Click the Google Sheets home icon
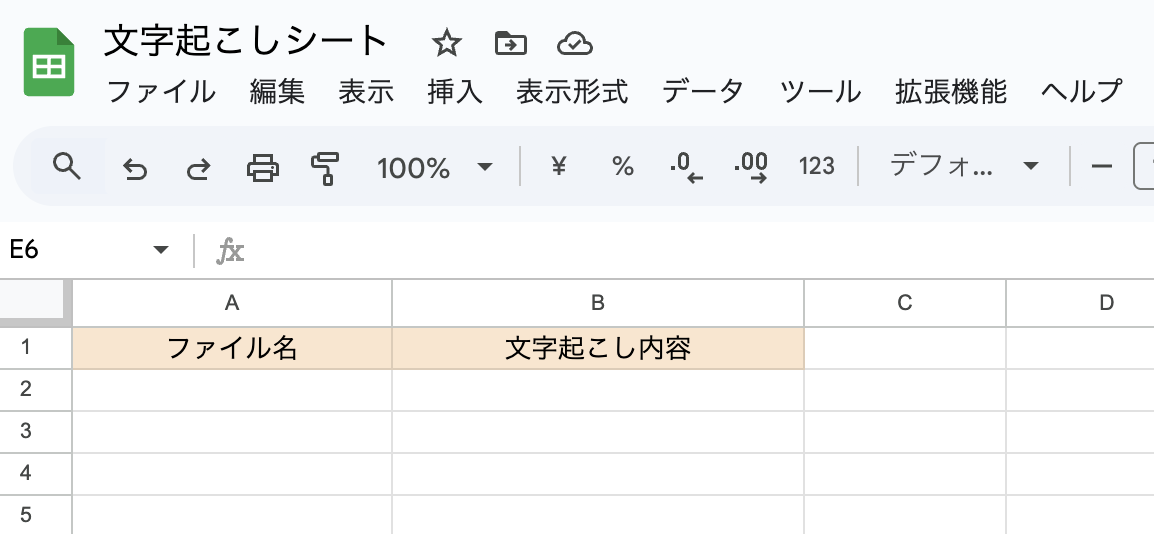Image resolution: width=1154 pixels, height=534 pixels. pyautogui.click(x=49, y=62)
